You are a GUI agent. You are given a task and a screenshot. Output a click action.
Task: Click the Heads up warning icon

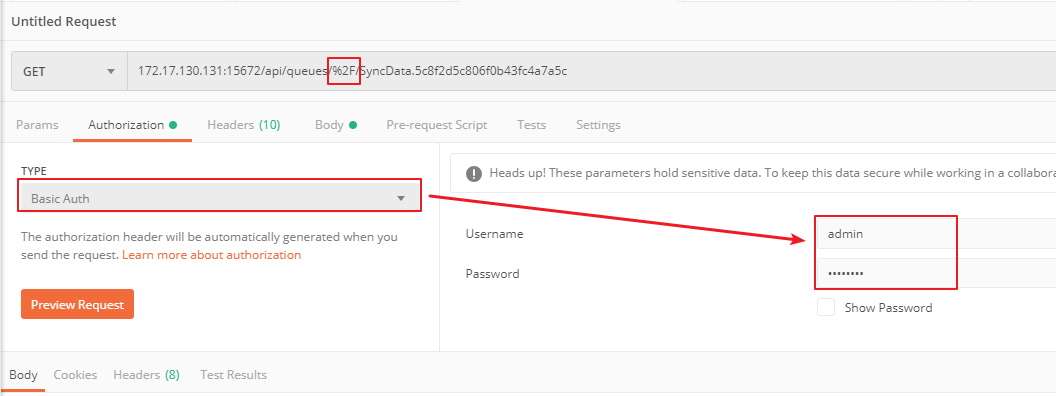click(x=474, y=173)
